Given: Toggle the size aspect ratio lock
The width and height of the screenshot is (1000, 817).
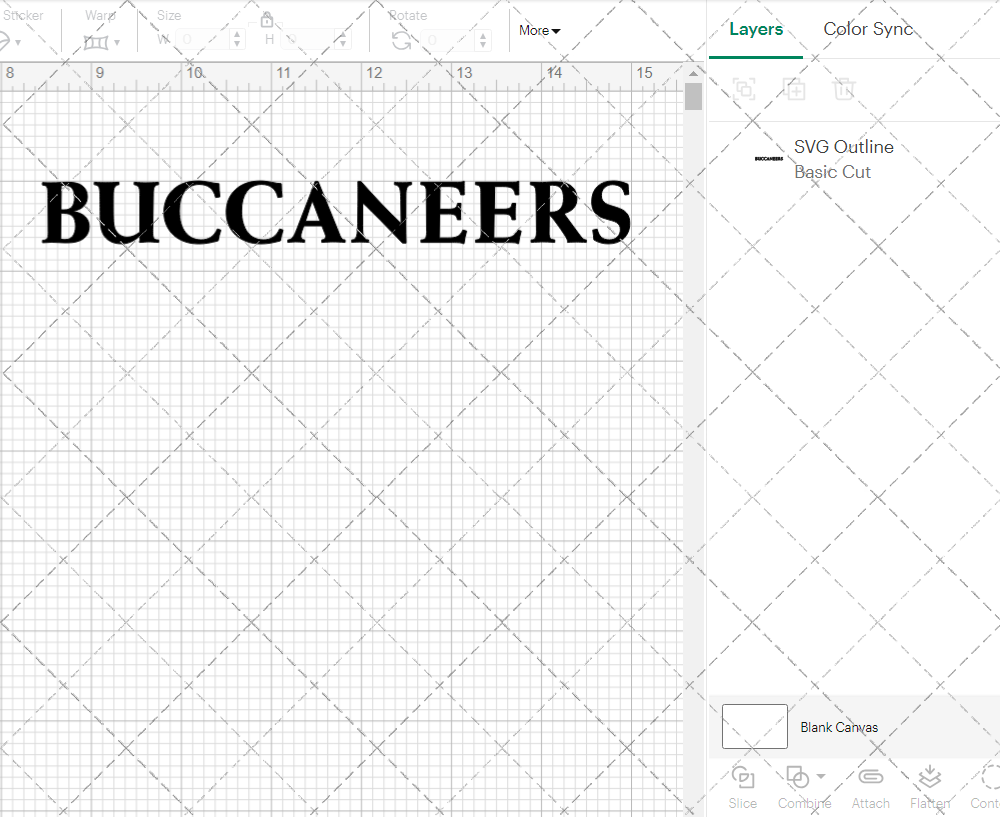Looking at the screenshot, I should pos(267,19).
